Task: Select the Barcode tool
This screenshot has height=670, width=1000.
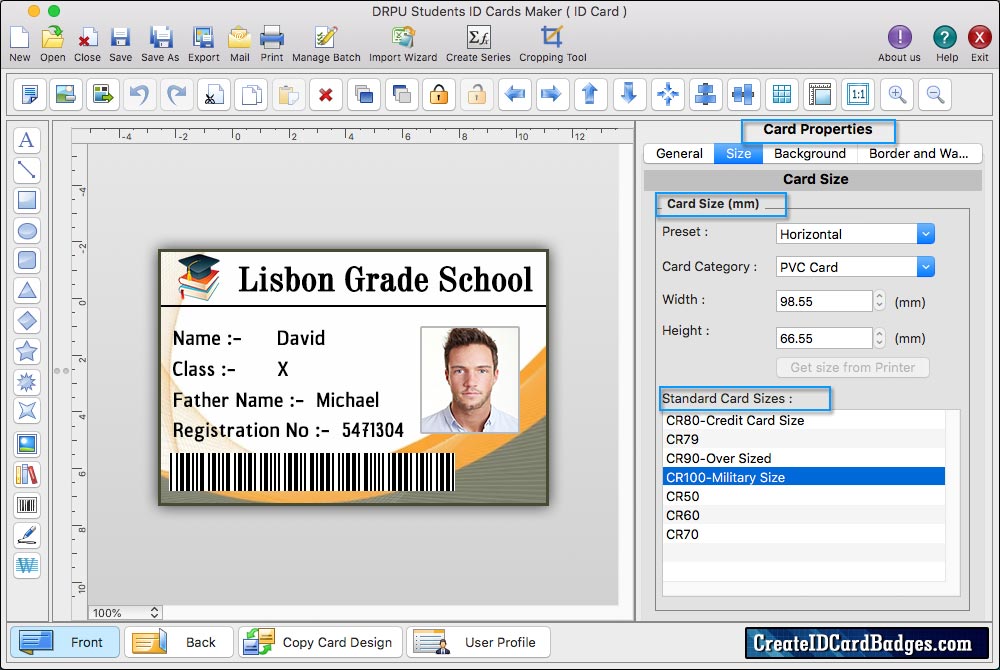Action: (x=27, y=506)
